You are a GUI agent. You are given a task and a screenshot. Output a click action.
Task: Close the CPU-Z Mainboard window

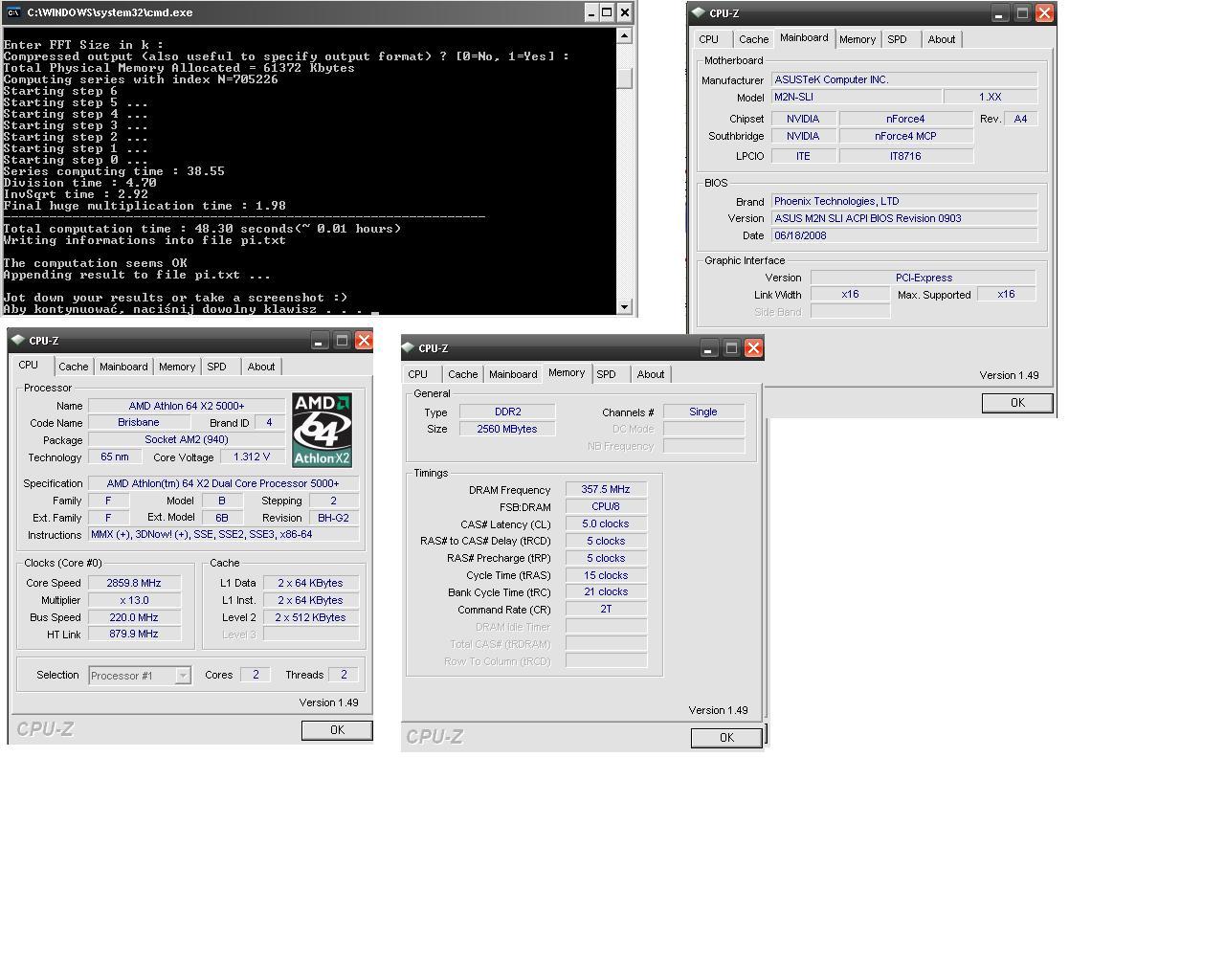(x=1044, y=13)
